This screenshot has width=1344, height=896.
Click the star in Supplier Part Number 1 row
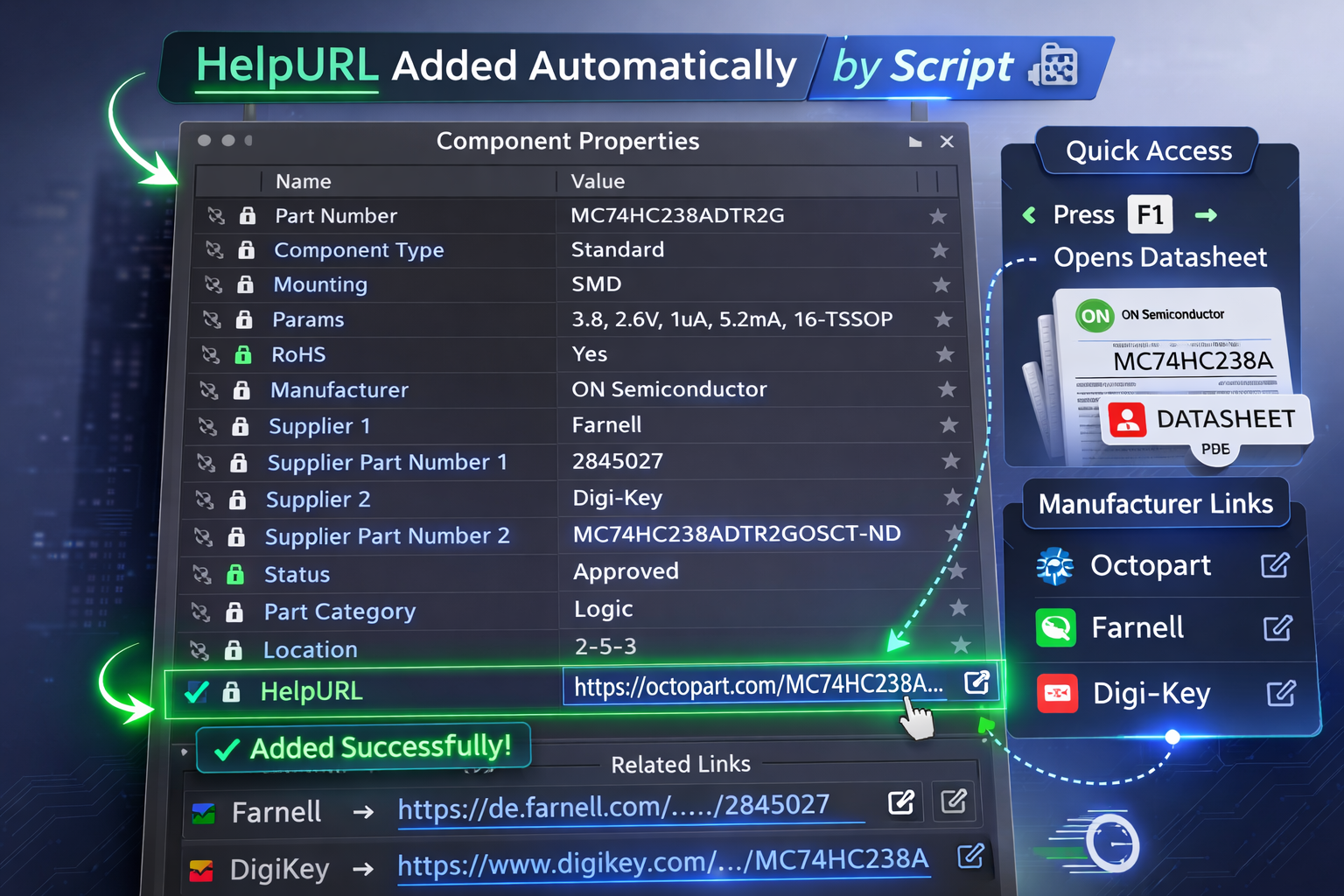(950, 461)
